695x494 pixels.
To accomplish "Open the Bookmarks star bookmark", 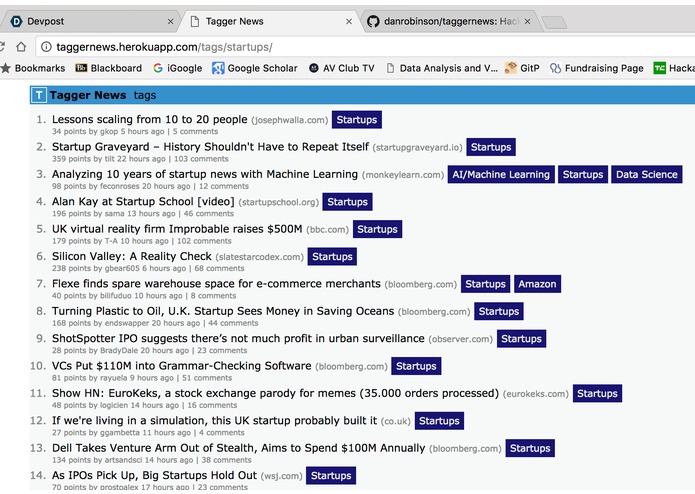I will pos(33,68).
